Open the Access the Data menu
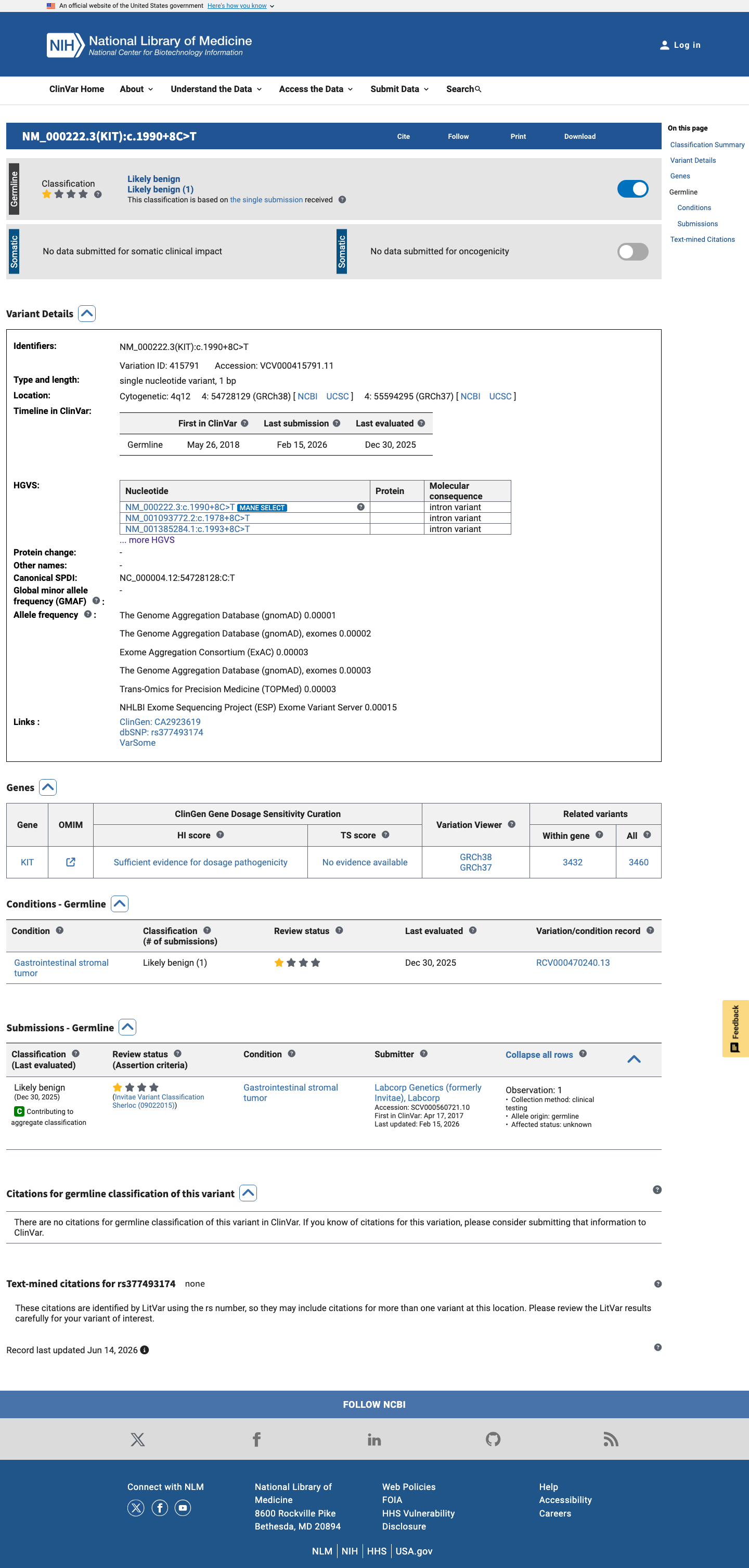Image resolution: width=749 pixels, height=1568 pixels. pyautogui.click(x=316, y=89)
